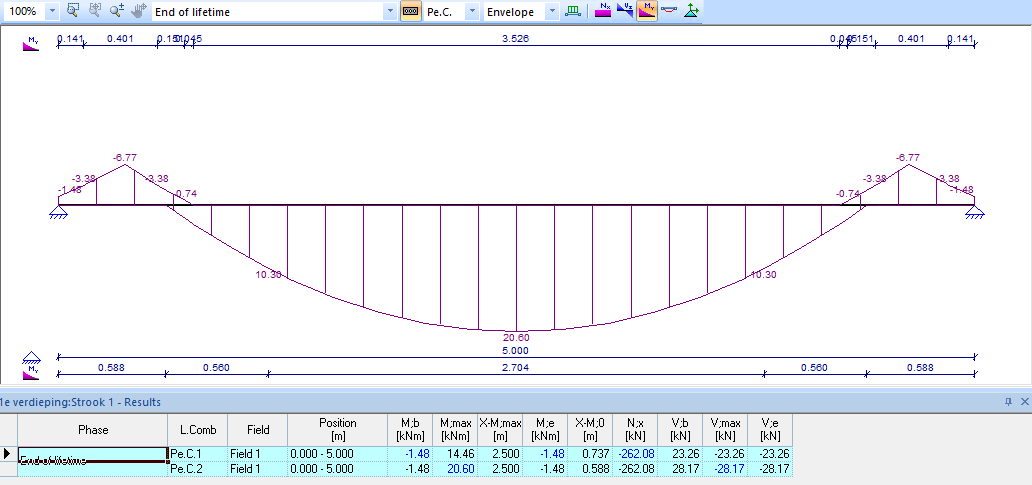
Task: Click the M;max [kNm] column header
Action: point(455,430)
